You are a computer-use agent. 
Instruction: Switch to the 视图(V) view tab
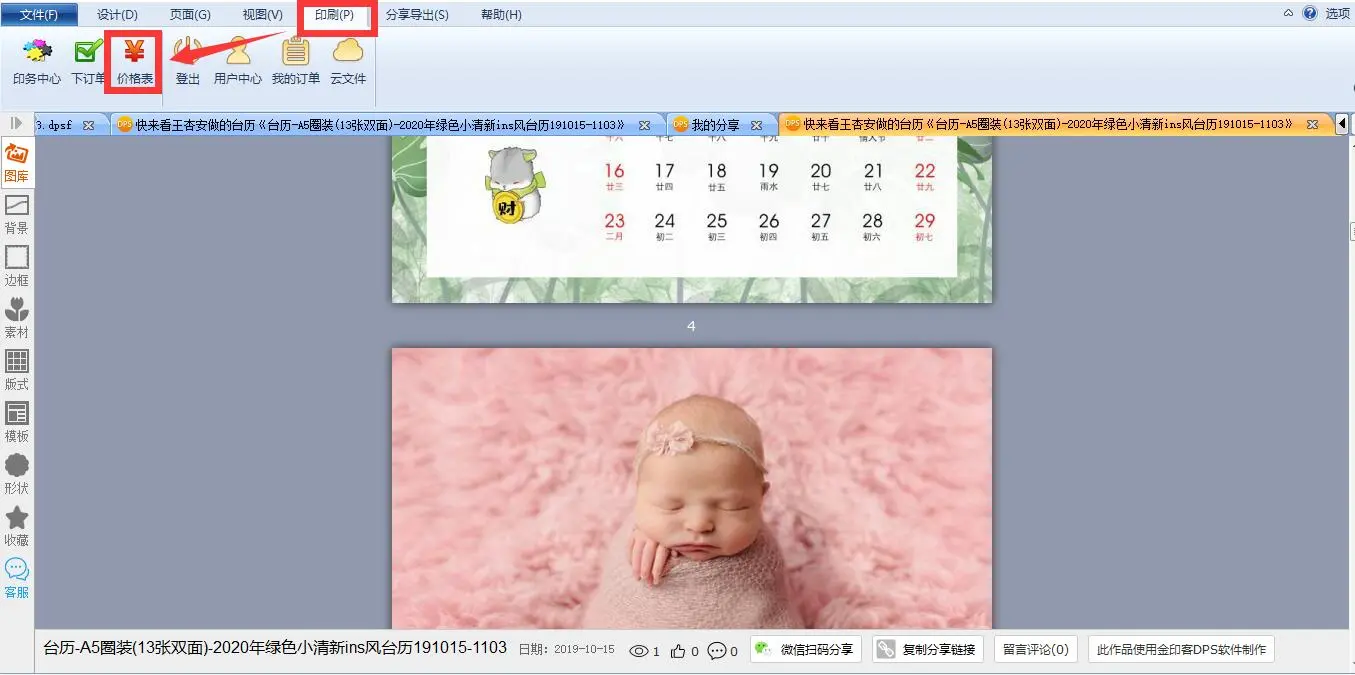(x=262, y=15)
